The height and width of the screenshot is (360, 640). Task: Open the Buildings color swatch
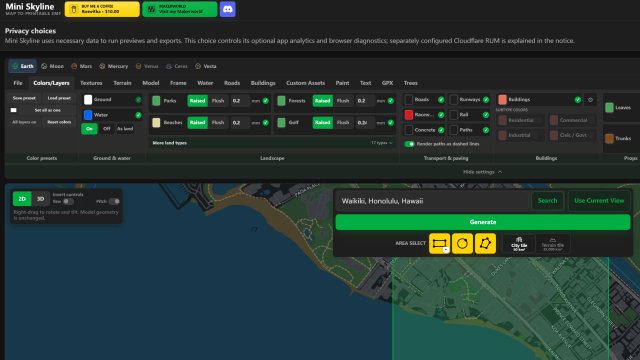[x=502, y=100]
